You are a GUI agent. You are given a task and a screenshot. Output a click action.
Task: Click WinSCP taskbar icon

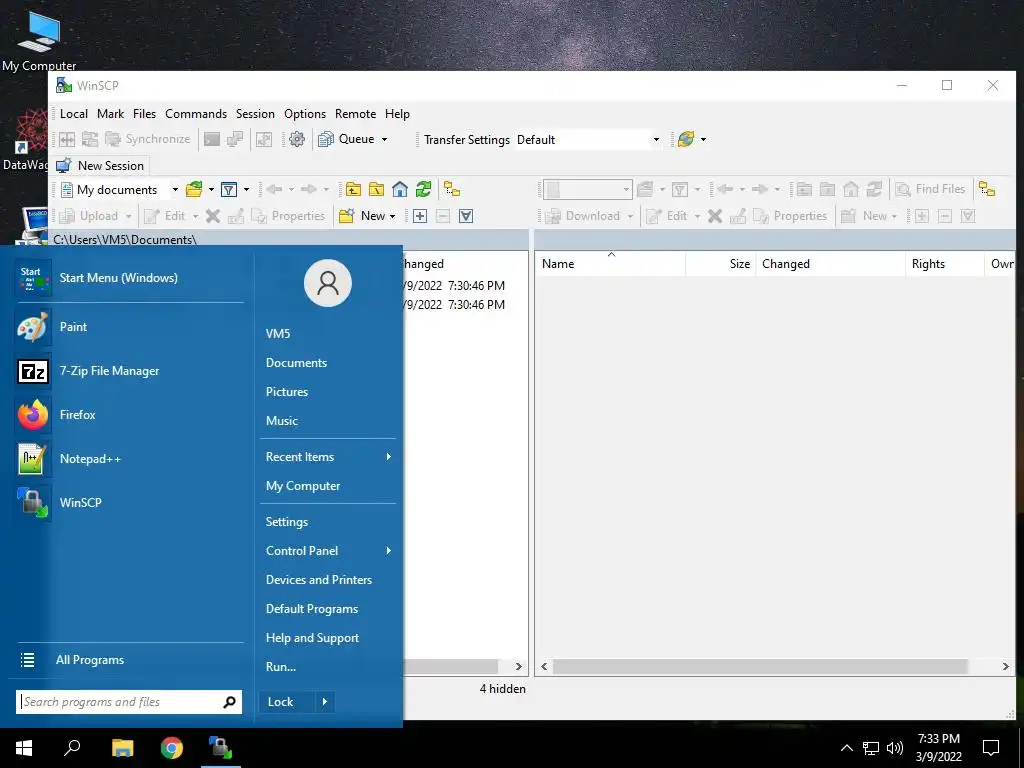tap(221, 748)
